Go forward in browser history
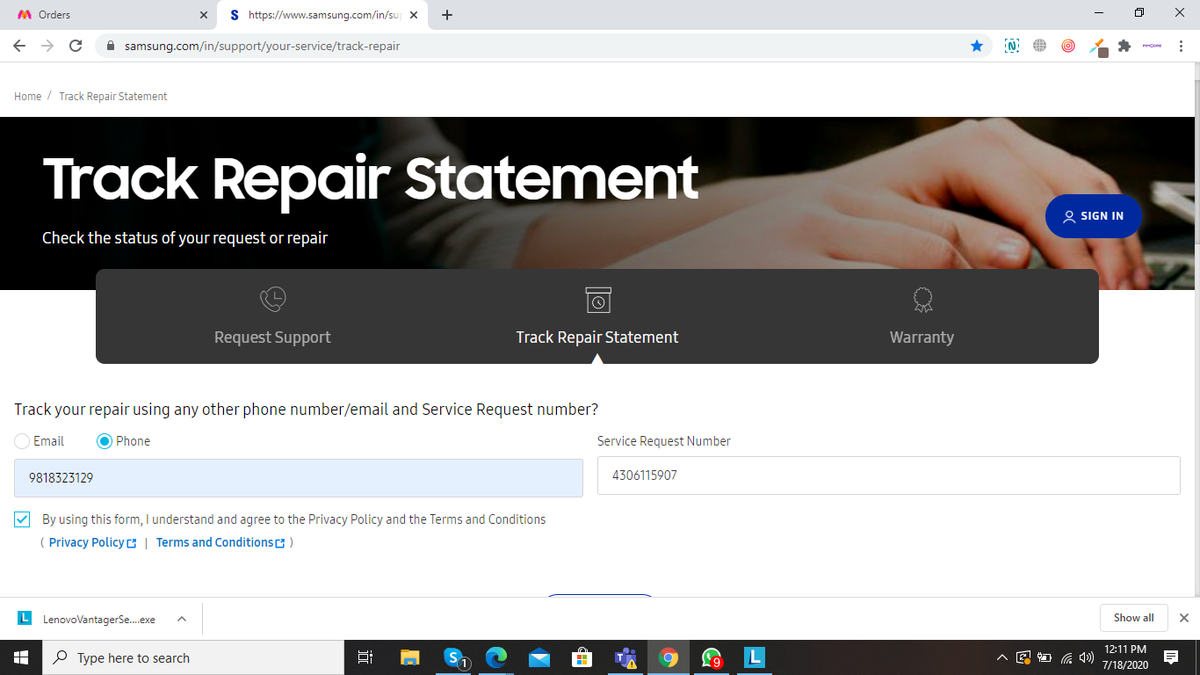This screenshot has width=1200, height=675. (x=48, y=46)
